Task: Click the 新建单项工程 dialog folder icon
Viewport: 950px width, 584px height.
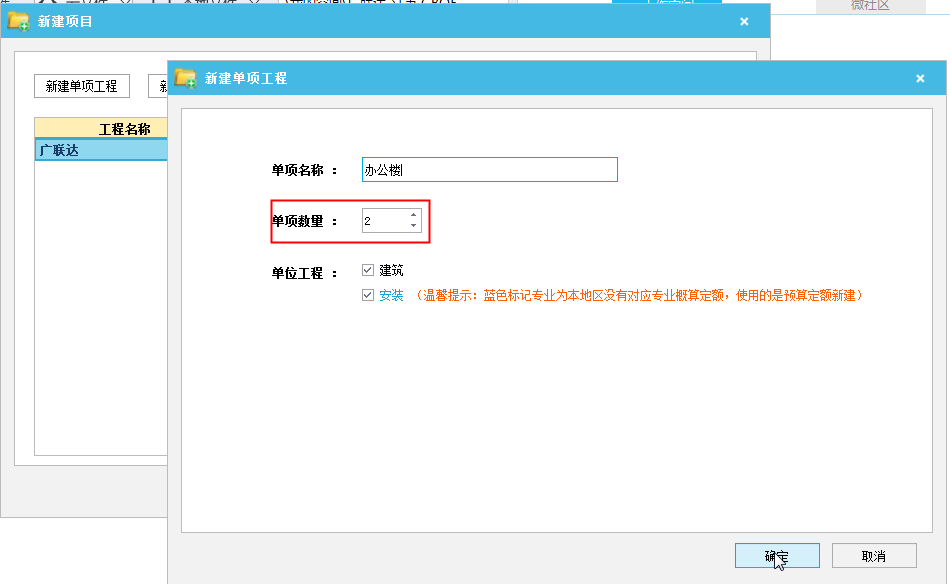Action: [x=185, y=77]
